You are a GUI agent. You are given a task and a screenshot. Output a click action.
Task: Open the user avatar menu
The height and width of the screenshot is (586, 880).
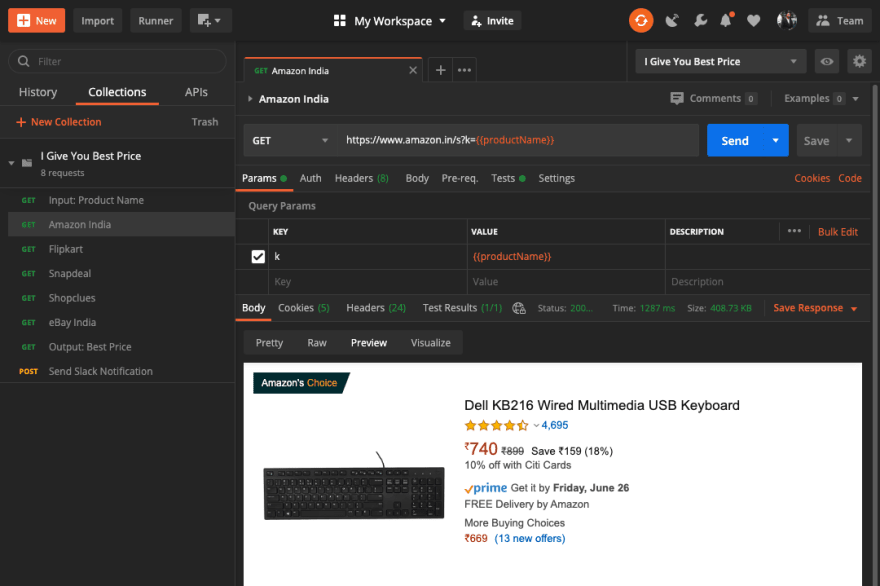tap(787, 21)
